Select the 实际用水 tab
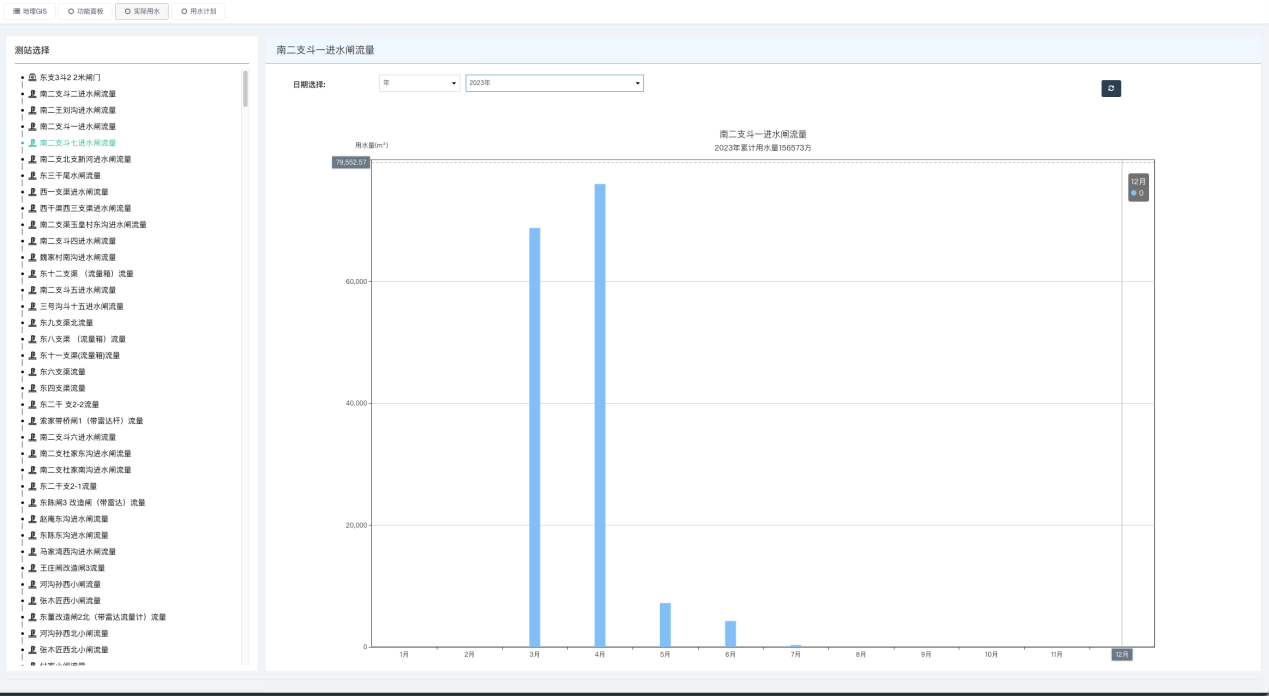This screenshot has height=696, width=1269. [x=141, y=11]
